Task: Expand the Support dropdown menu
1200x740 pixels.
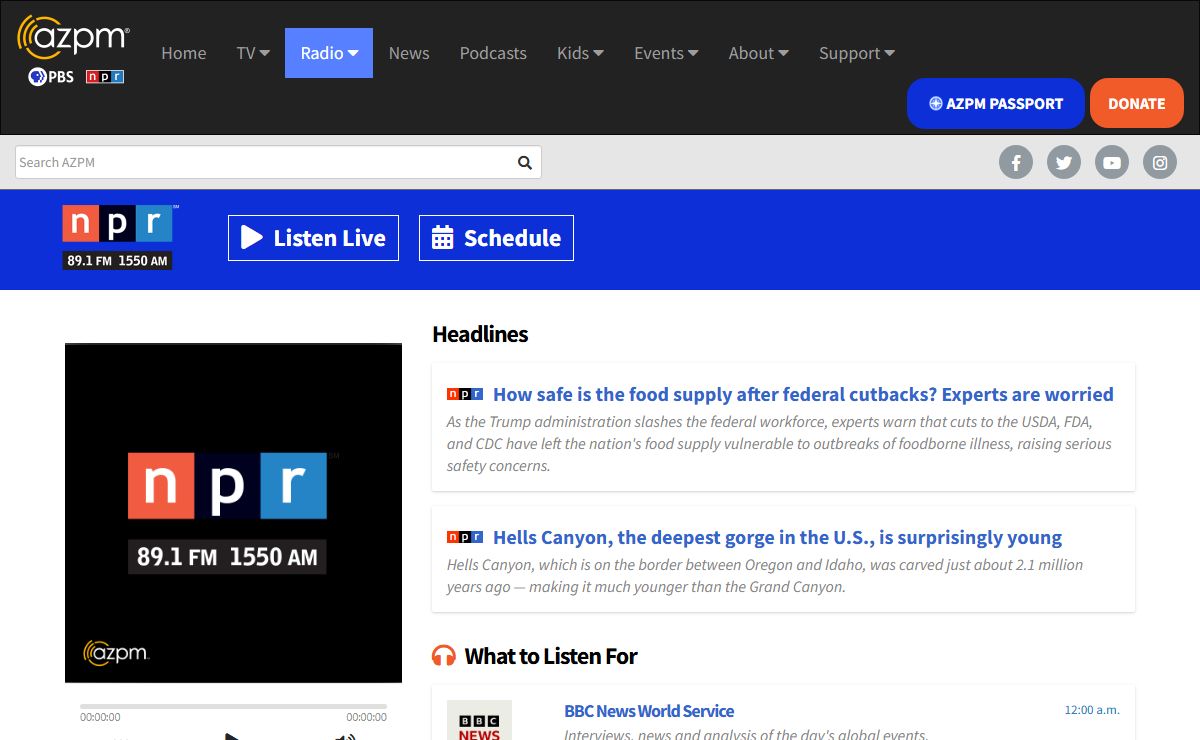Action: click(856, 53)
